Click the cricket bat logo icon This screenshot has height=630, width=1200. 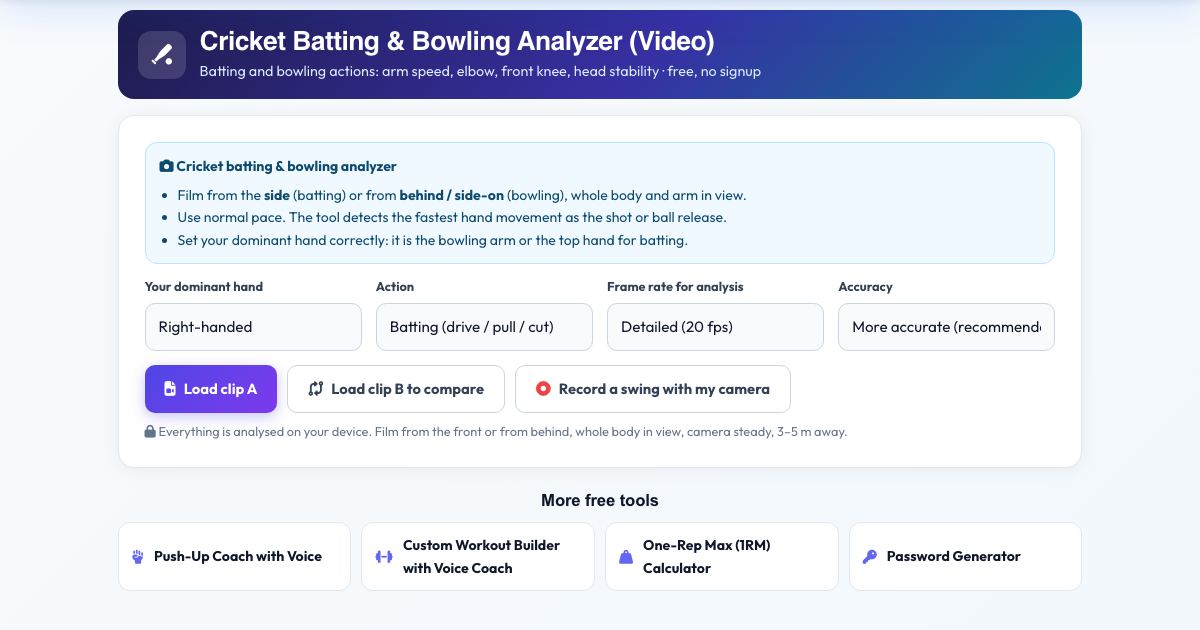(x=162, y=55)
